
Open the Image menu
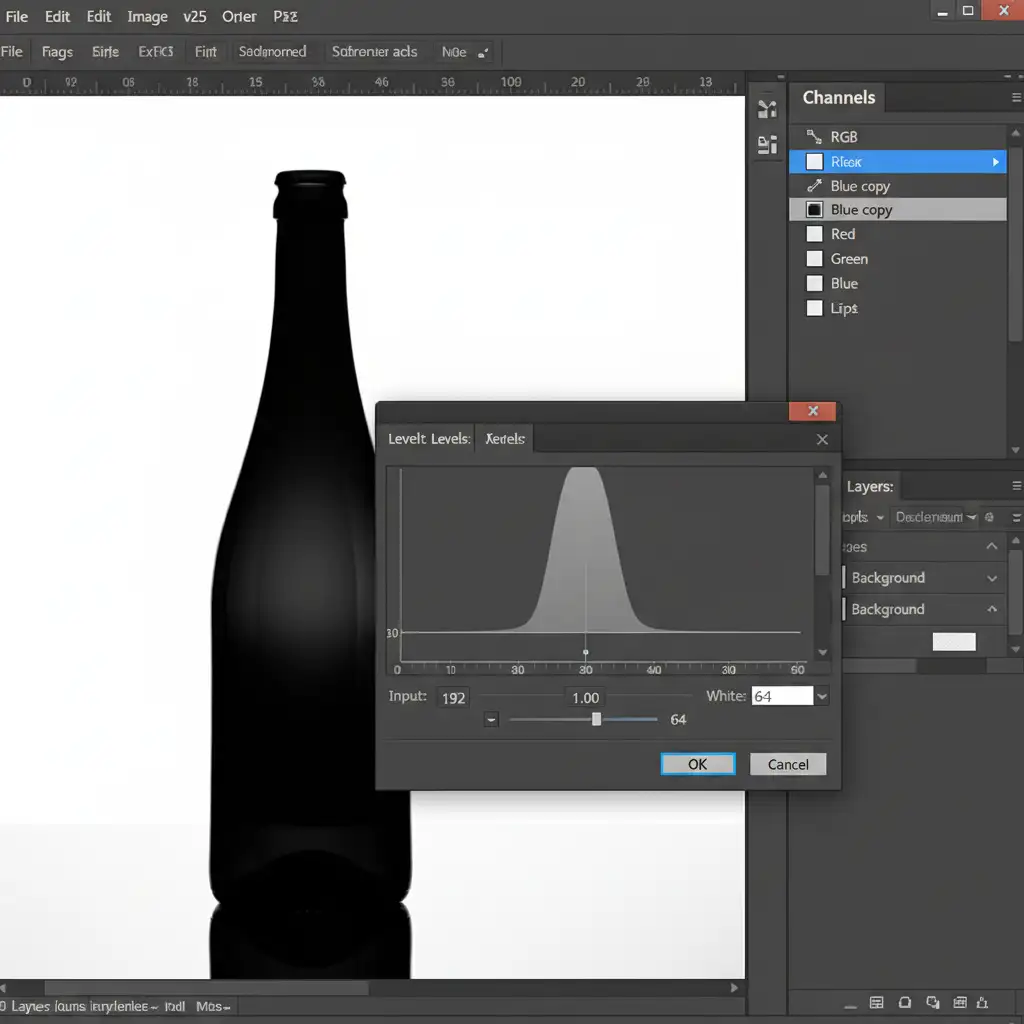pyautogui.click(x=147, y=16)
